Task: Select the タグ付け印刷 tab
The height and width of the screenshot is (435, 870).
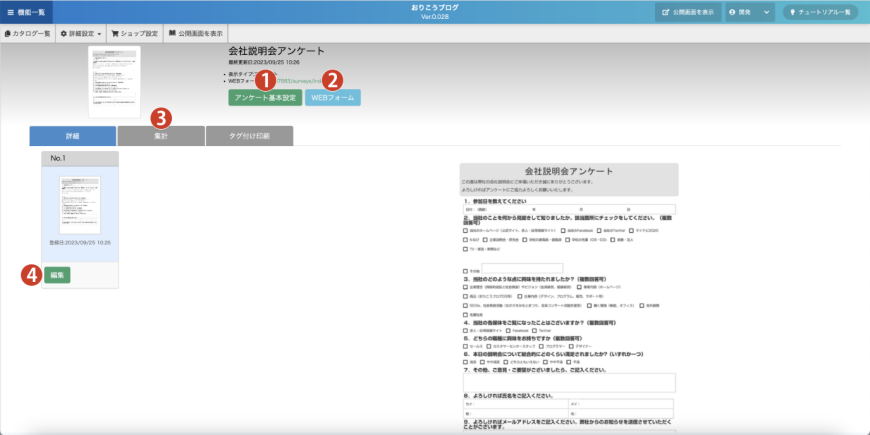Action: click(x=249, y=137)
